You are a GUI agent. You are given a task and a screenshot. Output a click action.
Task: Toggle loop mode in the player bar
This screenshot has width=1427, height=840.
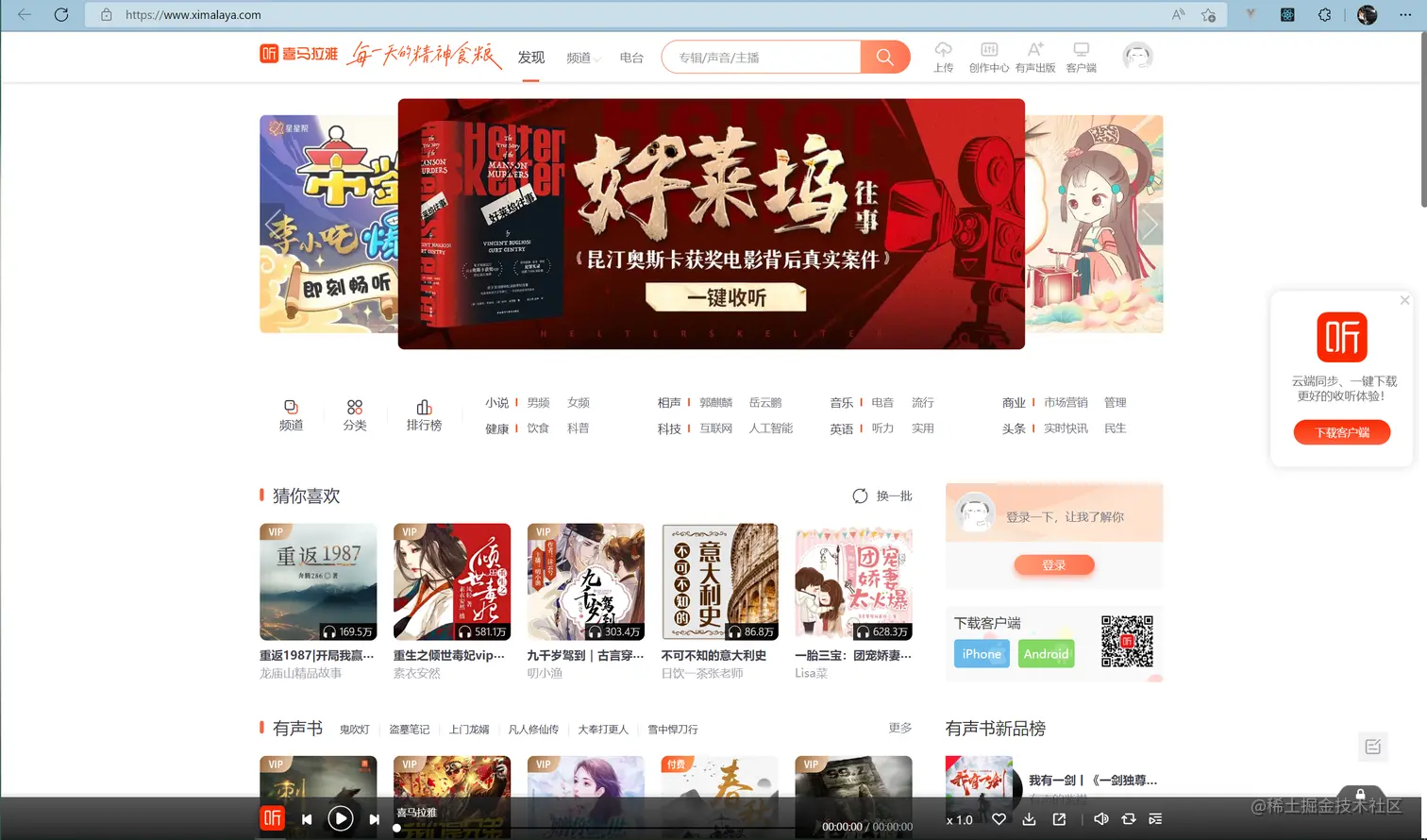pyautogui.click(x=1128, y=819)
